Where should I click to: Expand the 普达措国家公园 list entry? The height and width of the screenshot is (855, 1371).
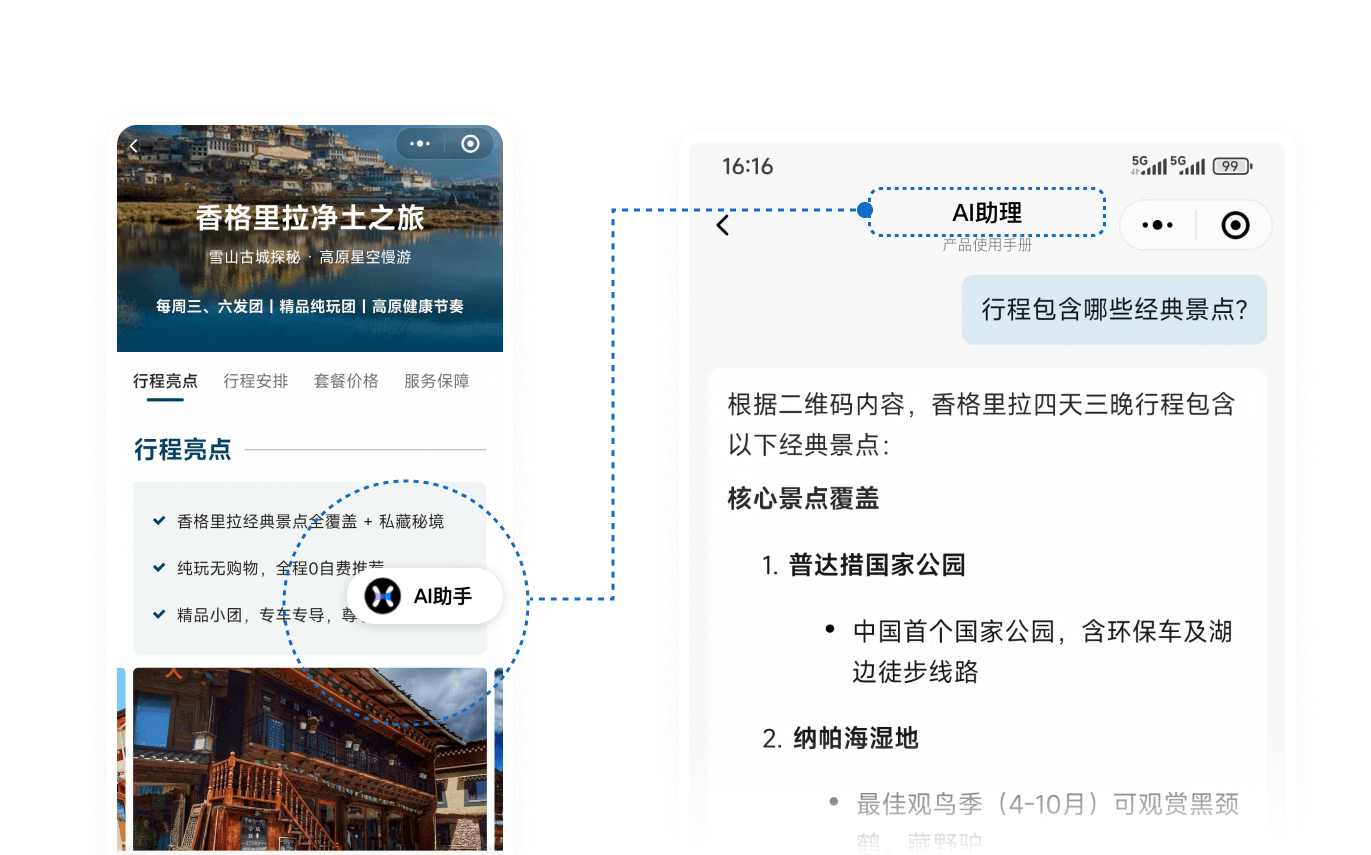[x=876, y=565]
